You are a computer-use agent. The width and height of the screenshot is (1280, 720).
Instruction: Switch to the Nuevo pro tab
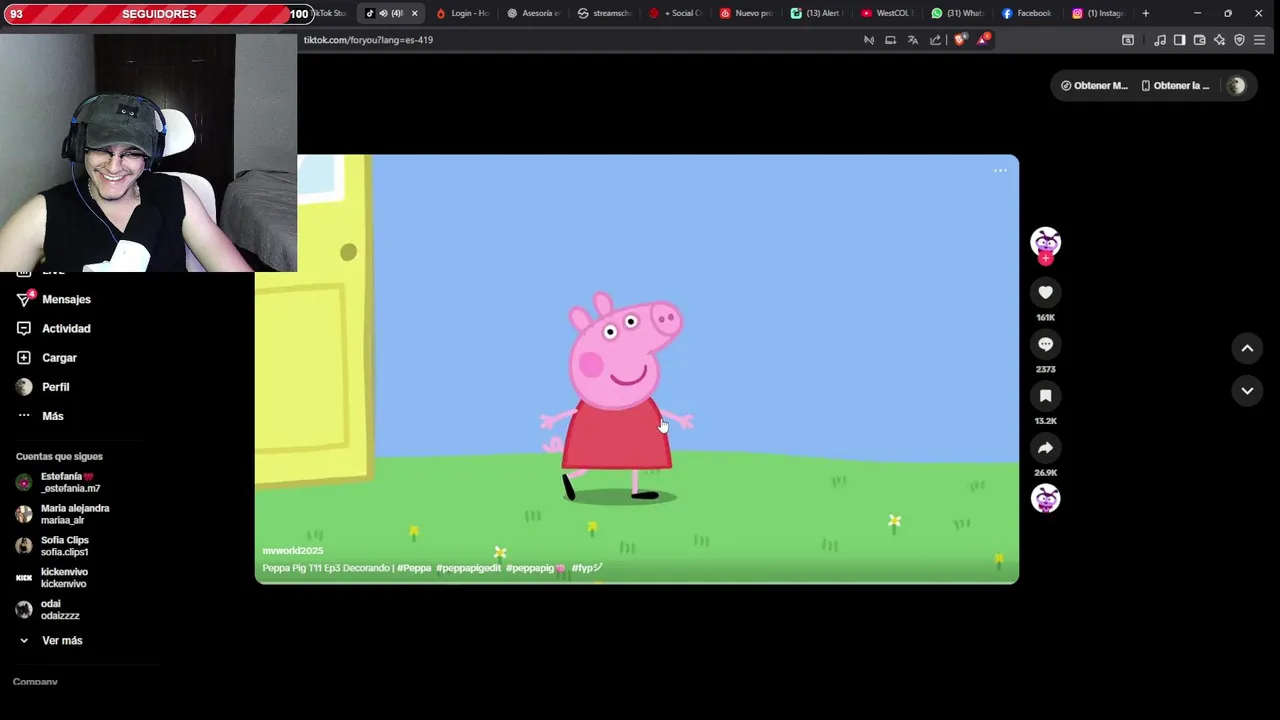[747, 13]
